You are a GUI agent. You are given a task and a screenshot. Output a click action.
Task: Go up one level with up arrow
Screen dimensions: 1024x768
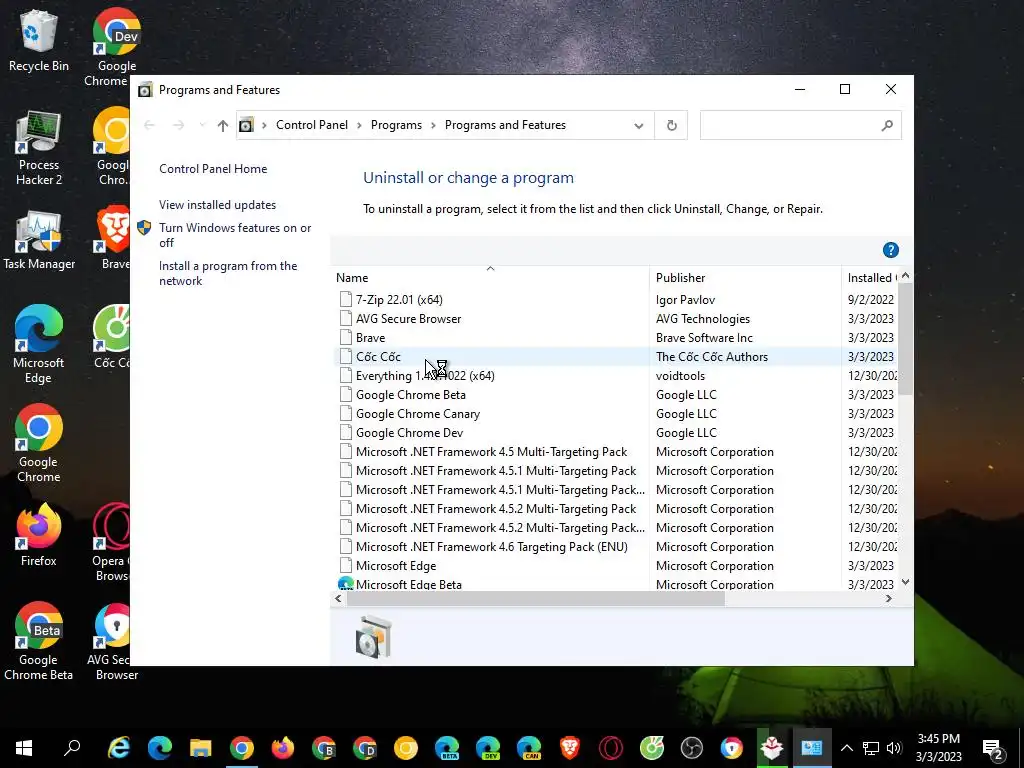coord(223,125)
